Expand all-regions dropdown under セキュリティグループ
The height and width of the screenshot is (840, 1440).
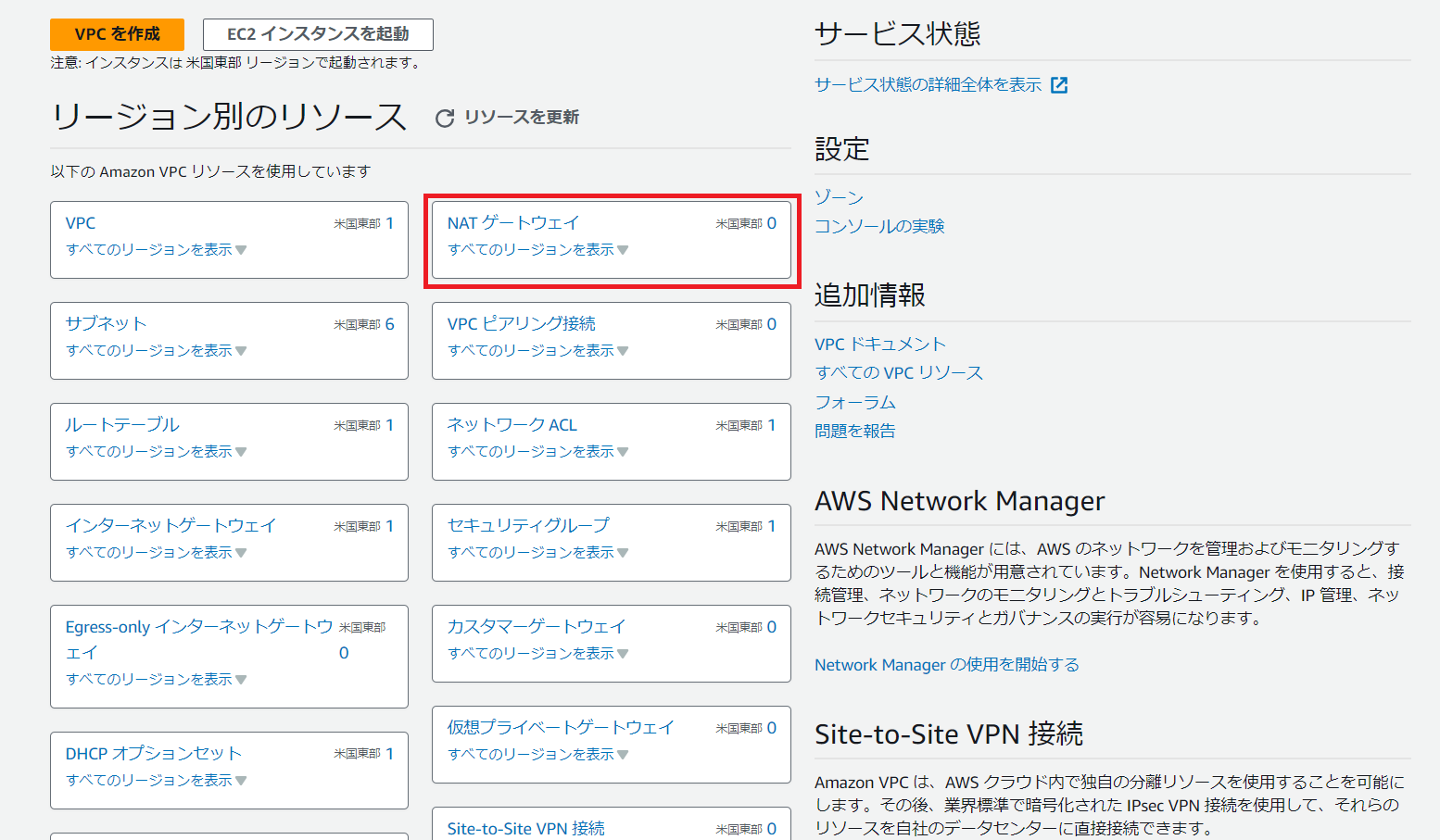pos(537,553)
